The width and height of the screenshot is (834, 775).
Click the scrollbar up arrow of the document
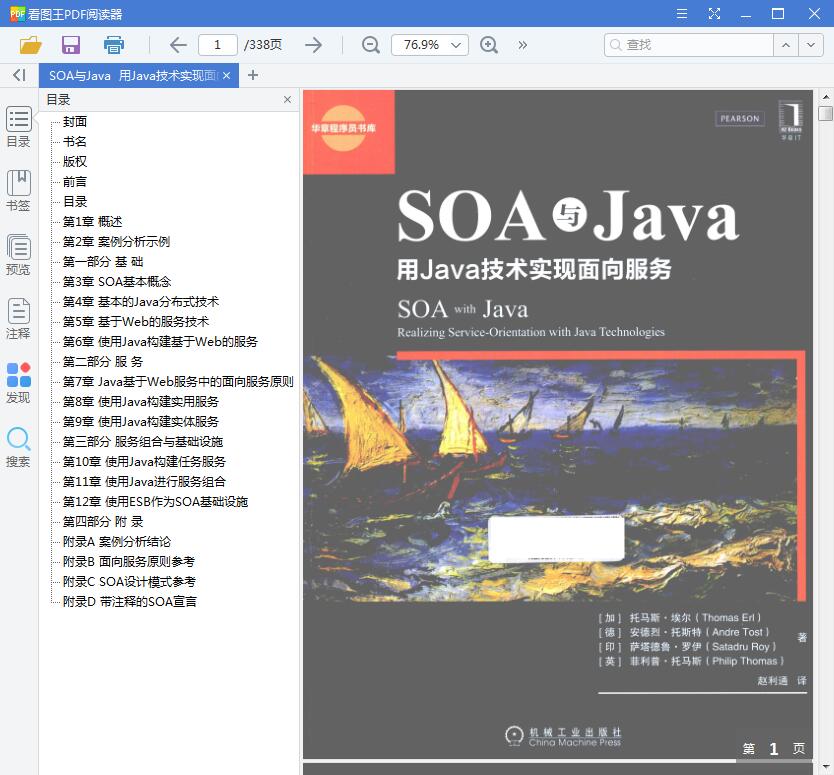825,97
